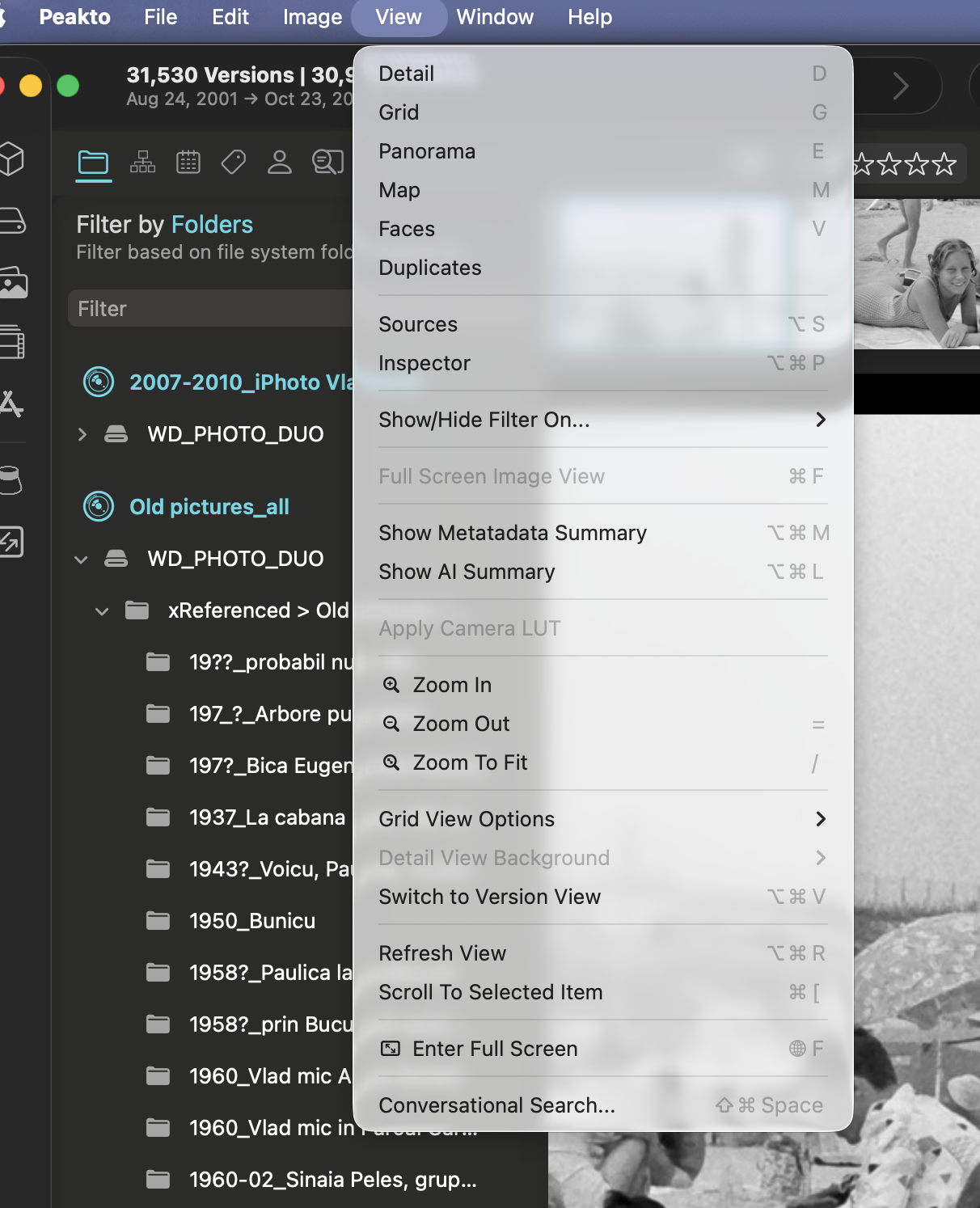The height and width of the screenshot is (1208, 980).
Task: Toggle the Sources panel
Action: [x=603, y=324]
